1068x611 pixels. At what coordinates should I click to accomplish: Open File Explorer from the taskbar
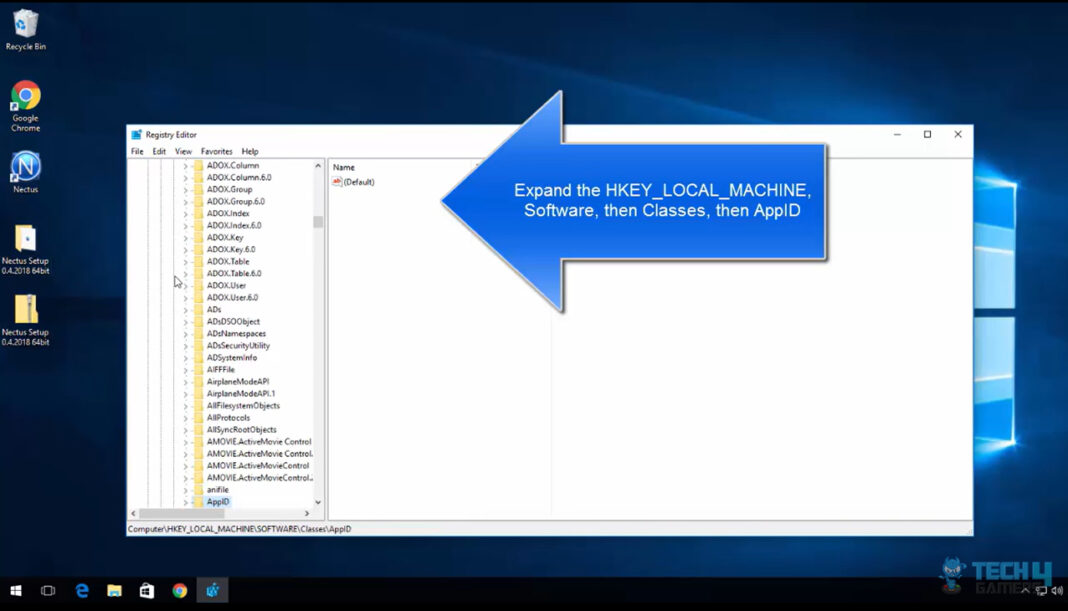click(x=114, y=591)
